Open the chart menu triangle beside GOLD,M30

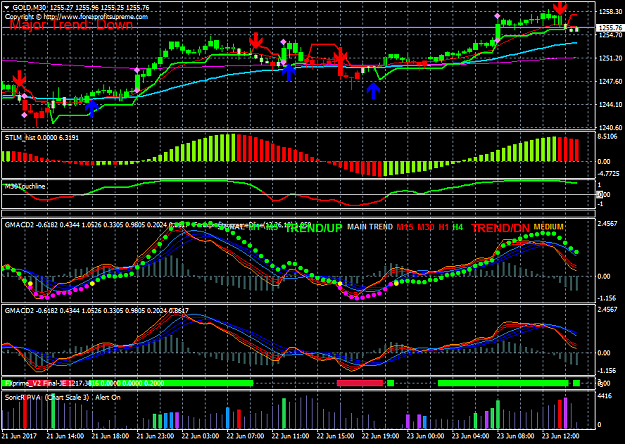[7, 8]
